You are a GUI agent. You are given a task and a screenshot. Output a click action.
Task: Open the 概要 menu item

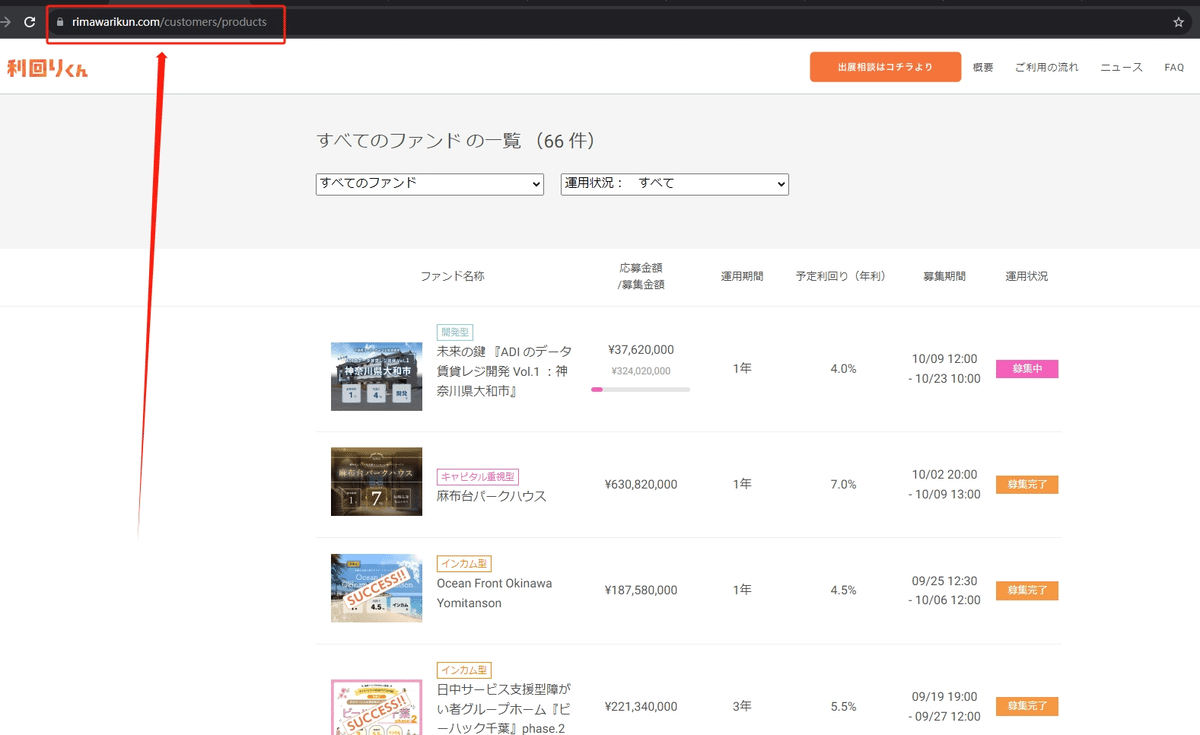[x=983, y=67]
